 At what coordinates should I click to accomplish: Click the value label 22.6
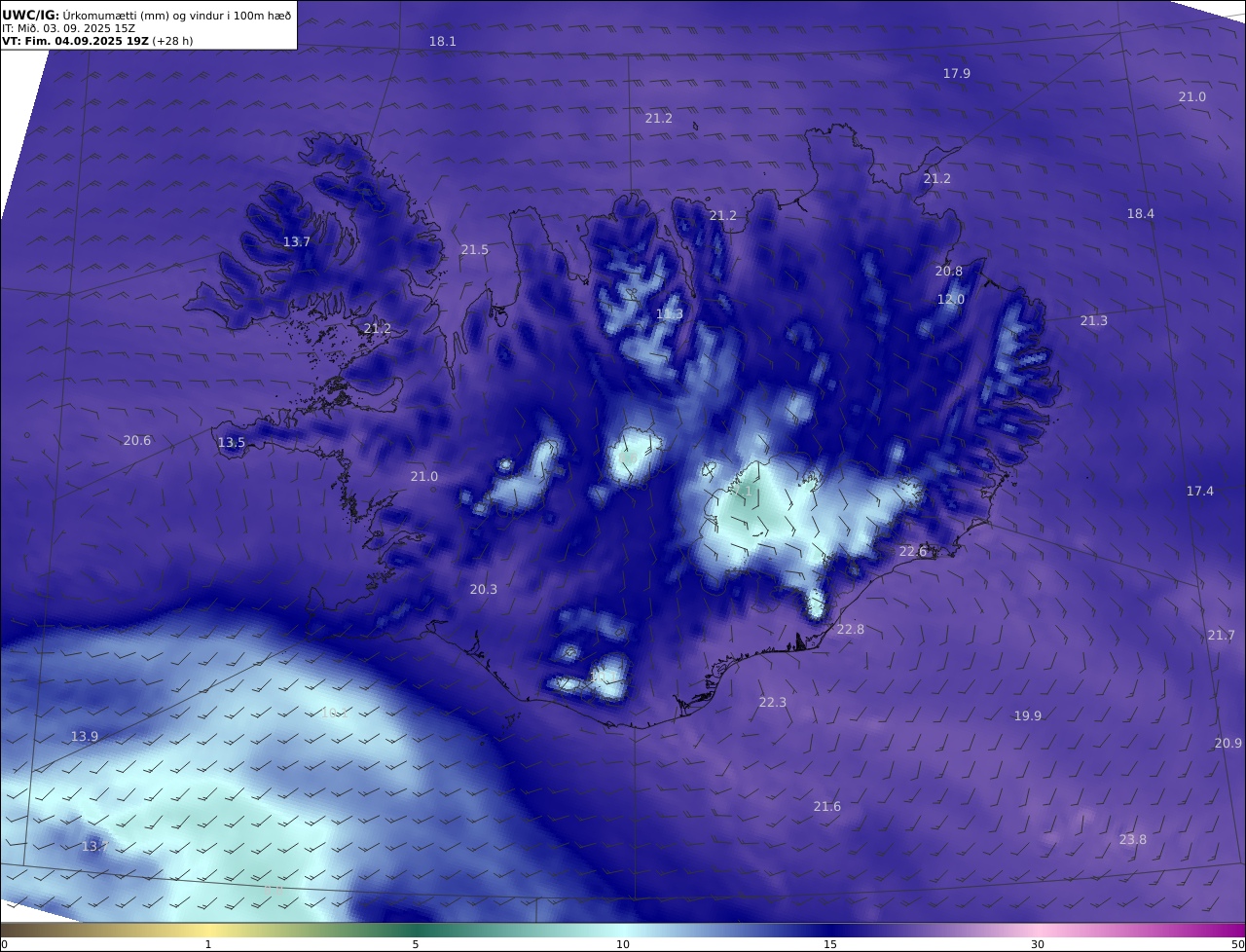pyautogui.click(x=912, y=551)
